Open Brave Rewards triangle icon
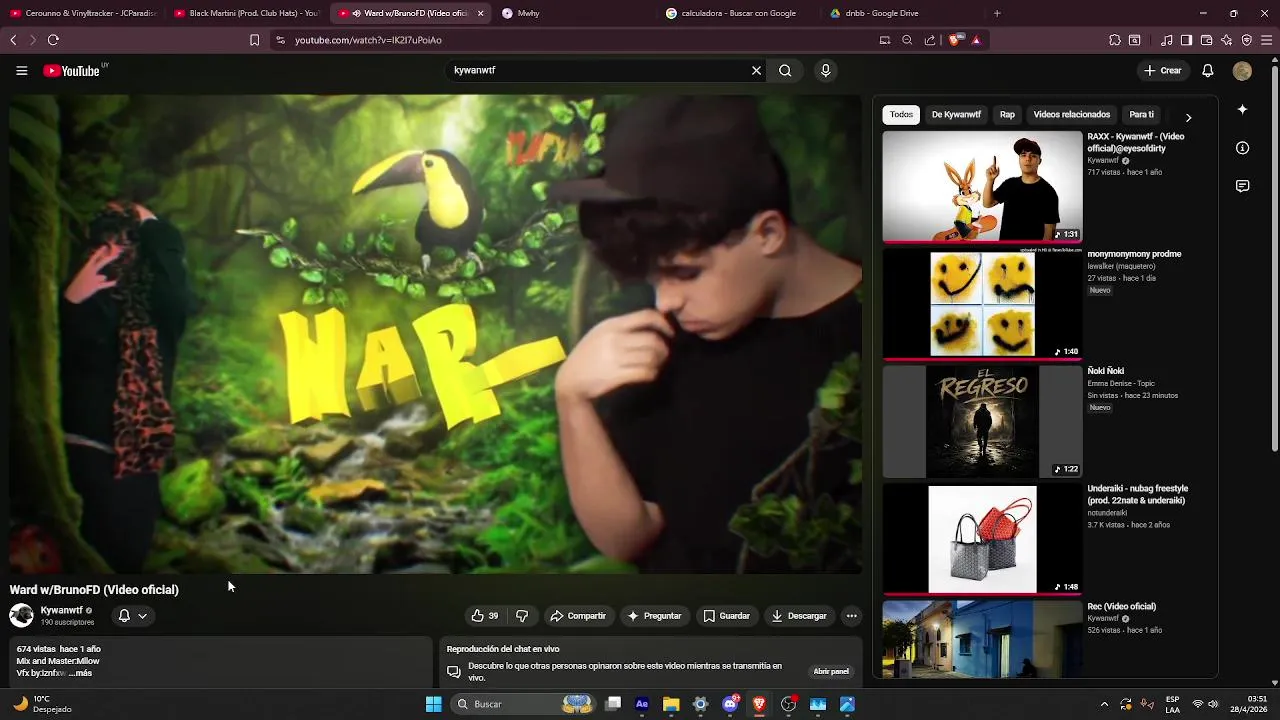The image size is (1280, 720). 976,40
